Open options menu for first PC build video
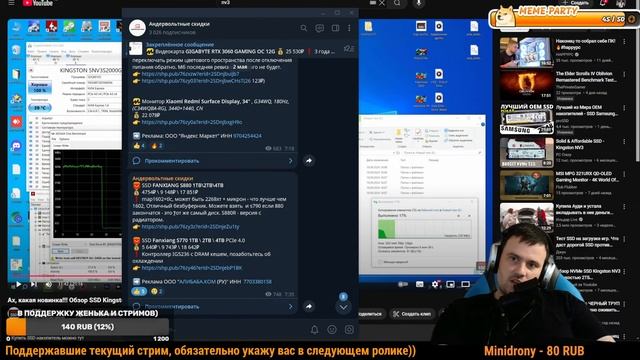 click(624, 42)
